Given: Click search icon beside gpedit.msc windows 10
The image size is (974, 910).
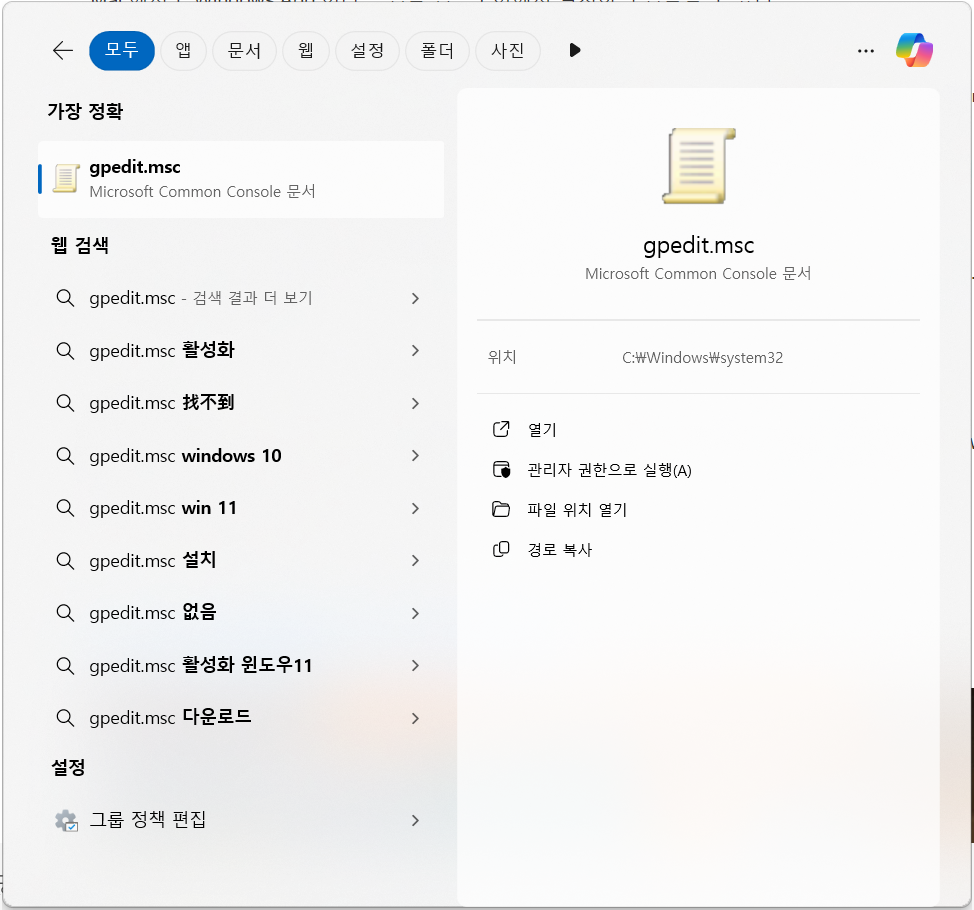Looking at the screenshot, I should tap(65, 455).
